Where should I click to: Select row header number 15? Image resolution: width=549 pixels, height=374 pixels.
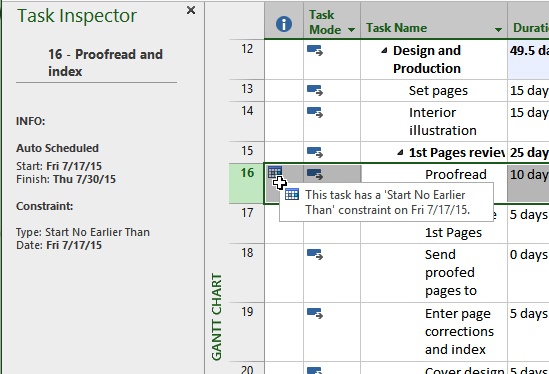coord(247,151)
